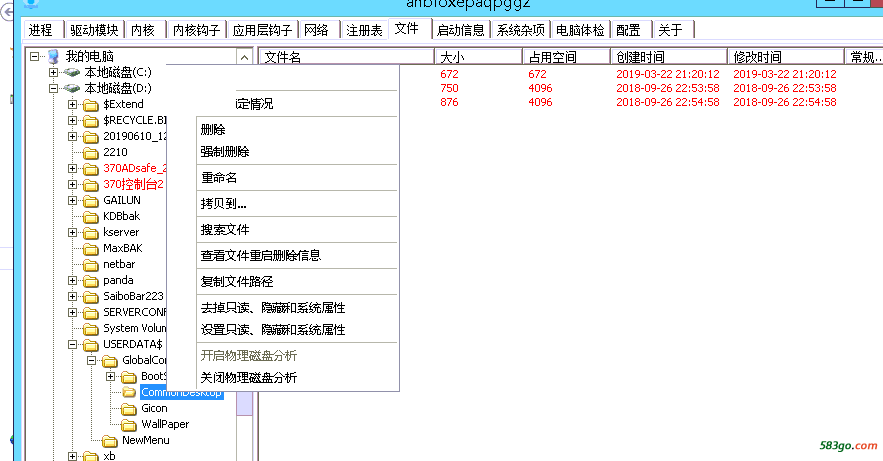This screenshot has width=883, height=461.
Task: Expand the $Extend folder
Action: 73,104
